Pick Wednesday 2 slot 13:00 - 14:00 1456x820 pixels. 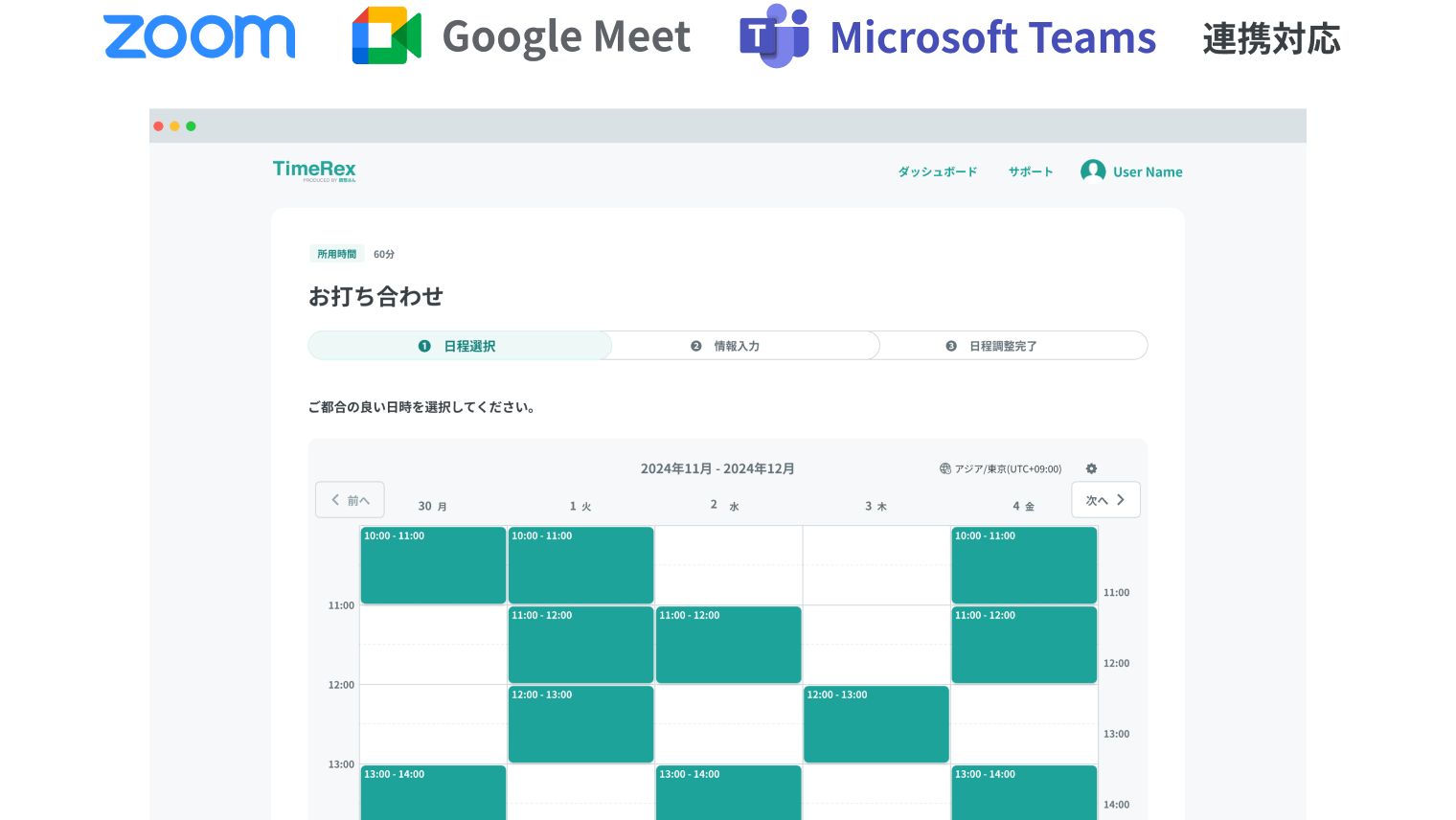(728, 792)
